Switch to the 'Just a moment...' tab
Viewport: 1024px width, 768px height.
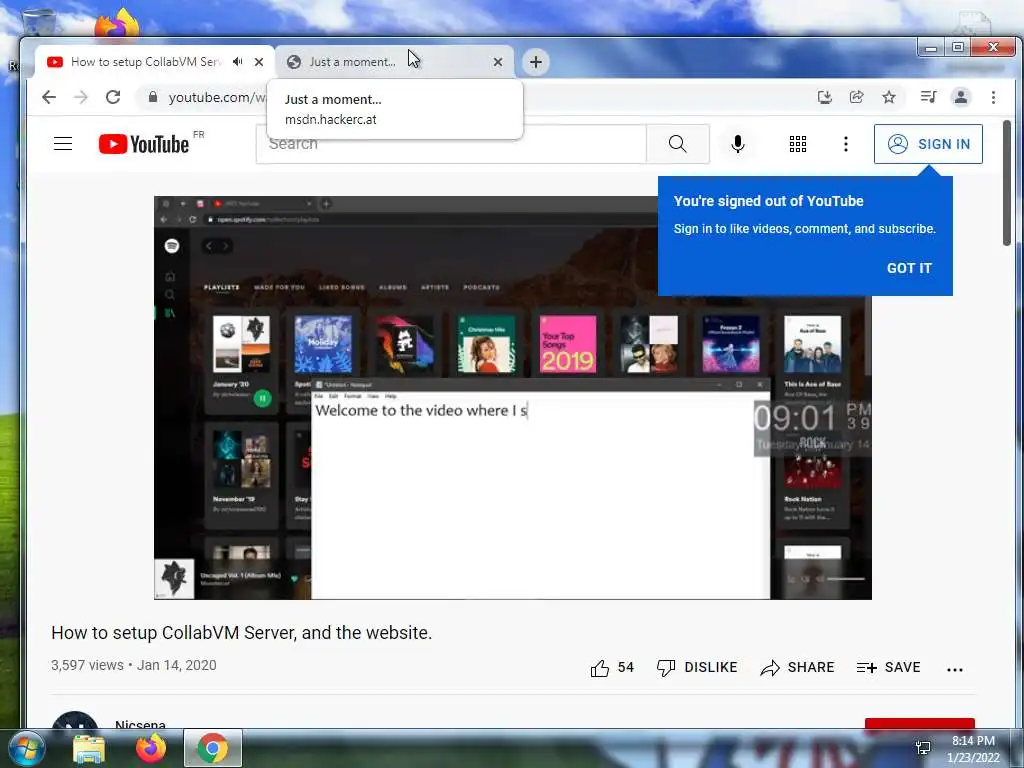click(392, 62)
